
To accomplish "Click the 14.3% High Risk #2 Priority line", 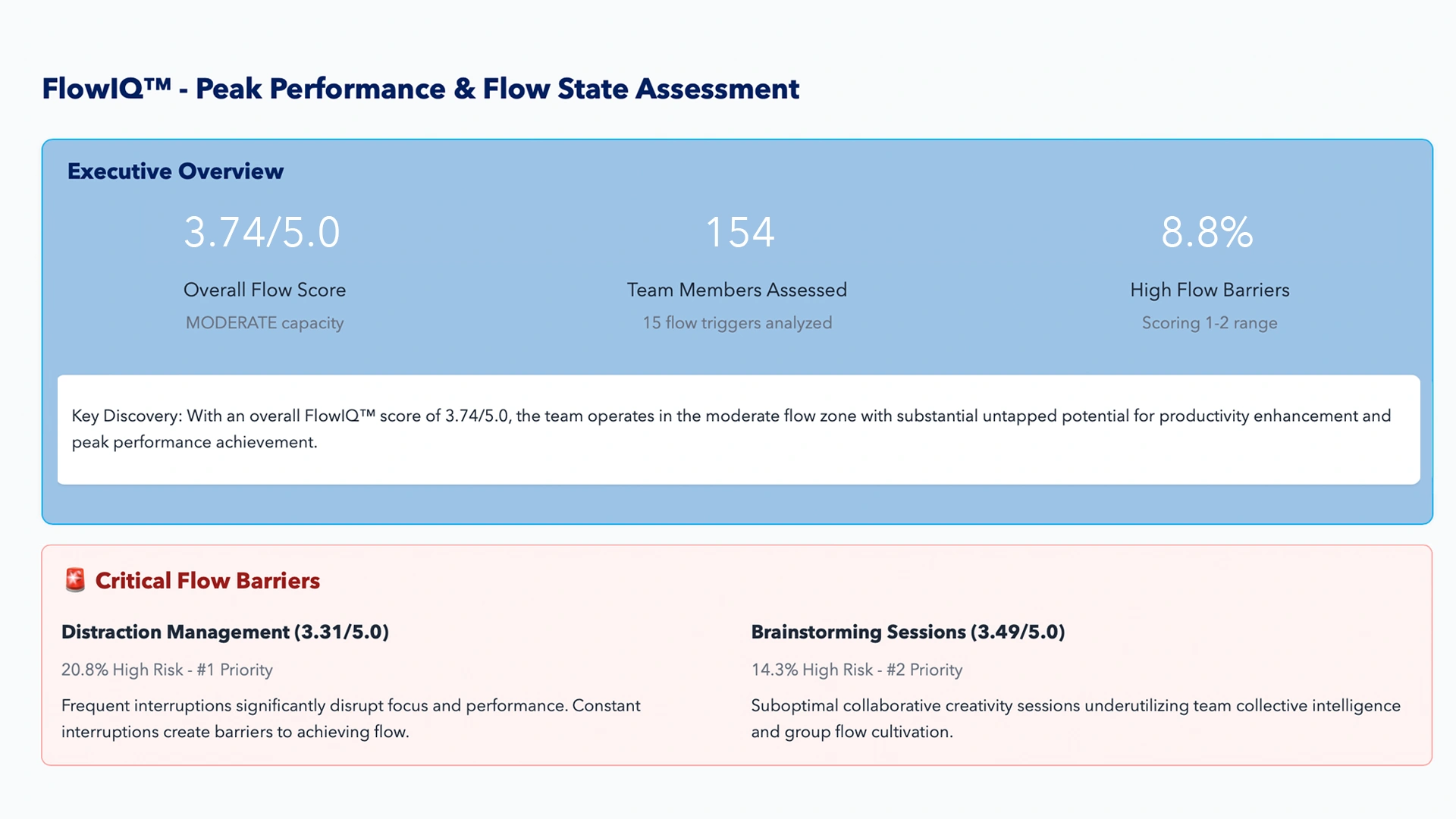I will pos(856,670).
